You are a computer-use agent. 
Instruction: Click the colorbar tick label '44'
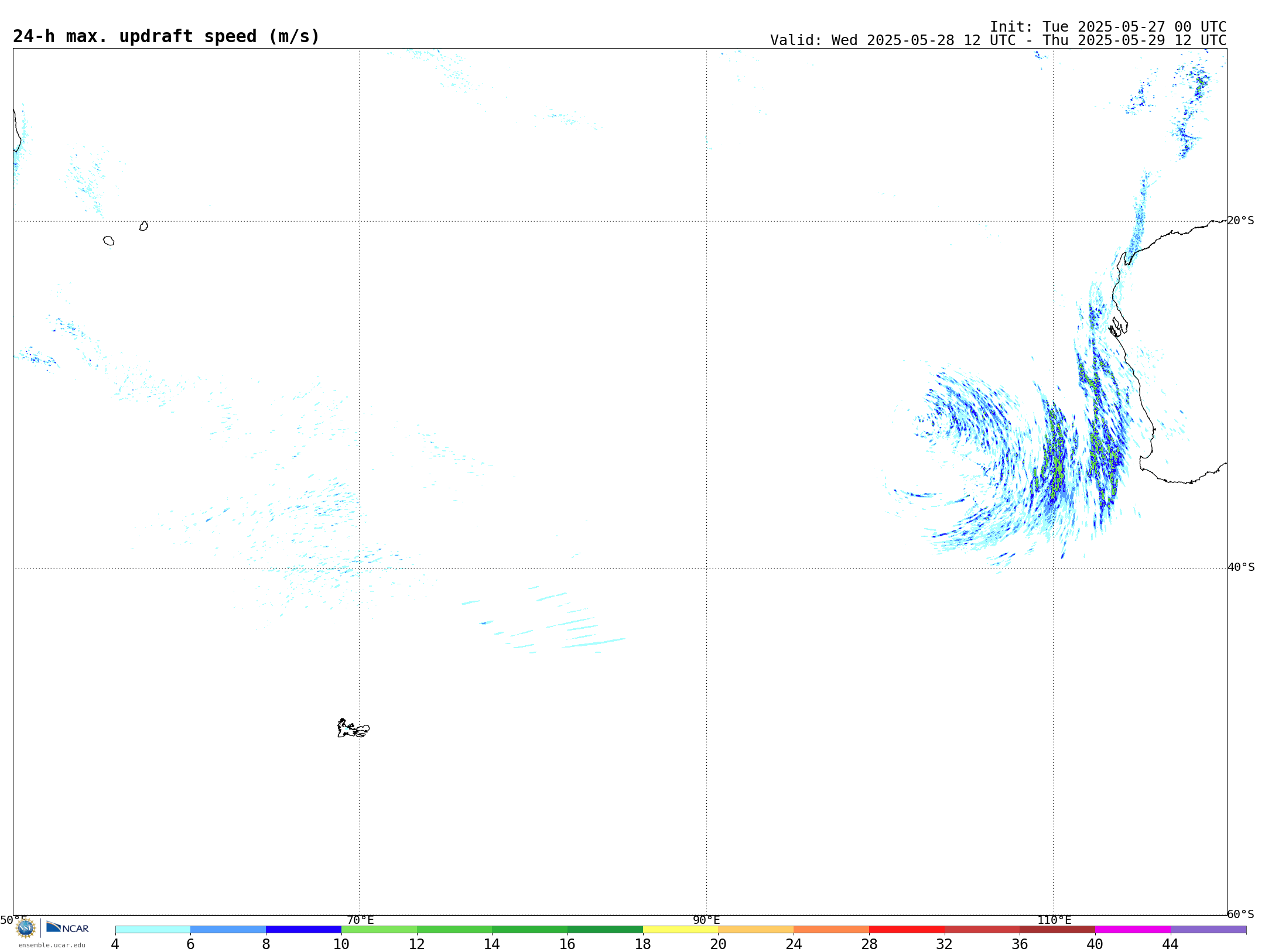[x=1171, y=944]
